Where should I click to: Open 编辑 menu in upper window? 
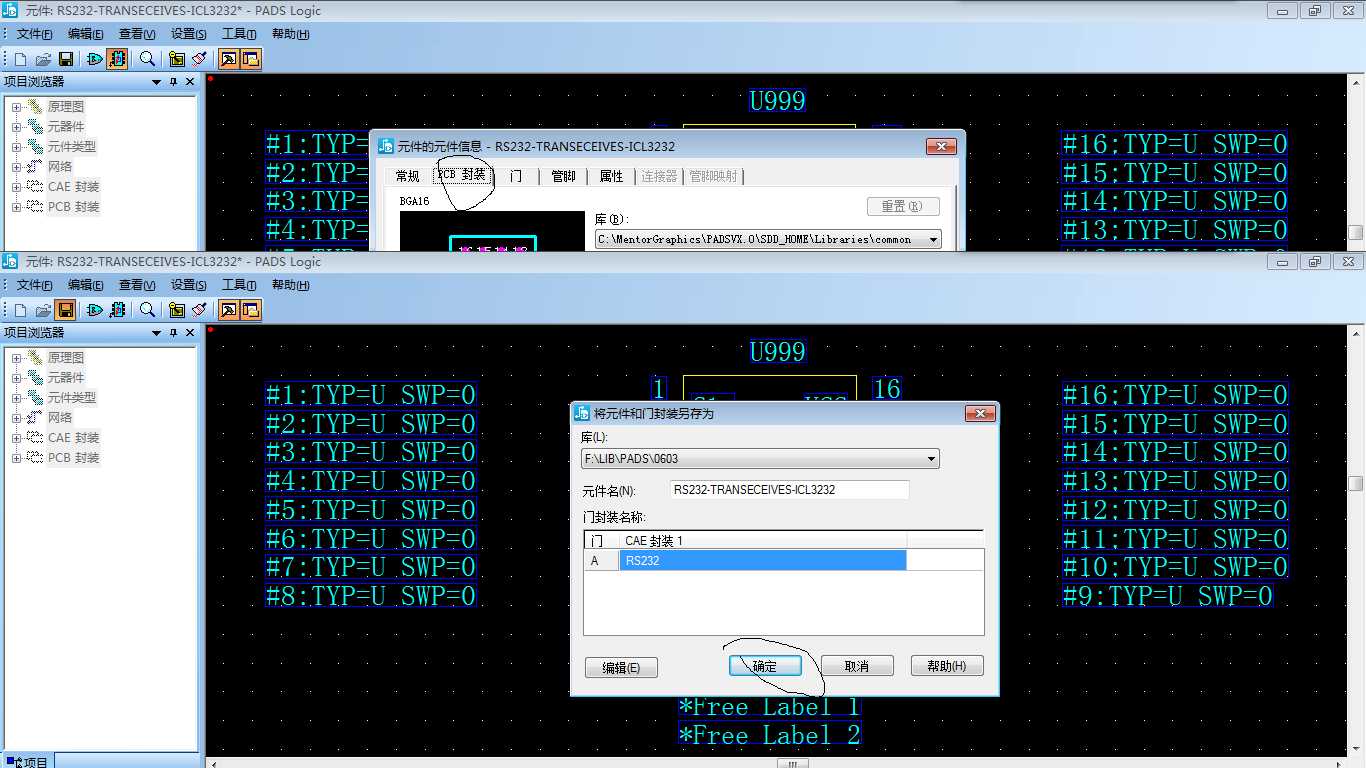(85, 34)
